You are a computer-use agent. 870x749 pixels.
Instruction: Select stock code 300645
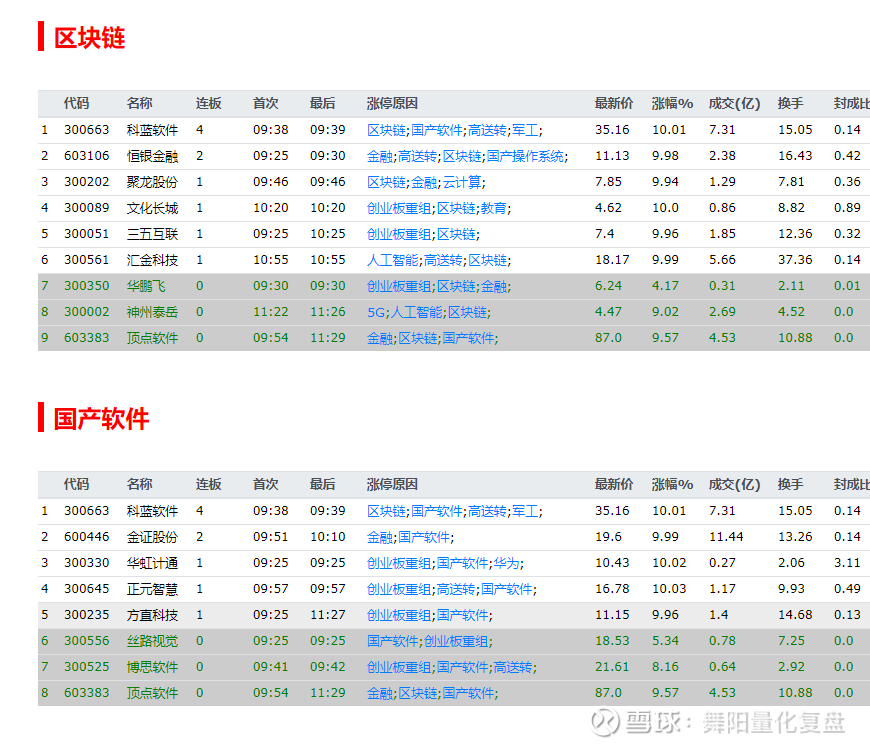87,589
